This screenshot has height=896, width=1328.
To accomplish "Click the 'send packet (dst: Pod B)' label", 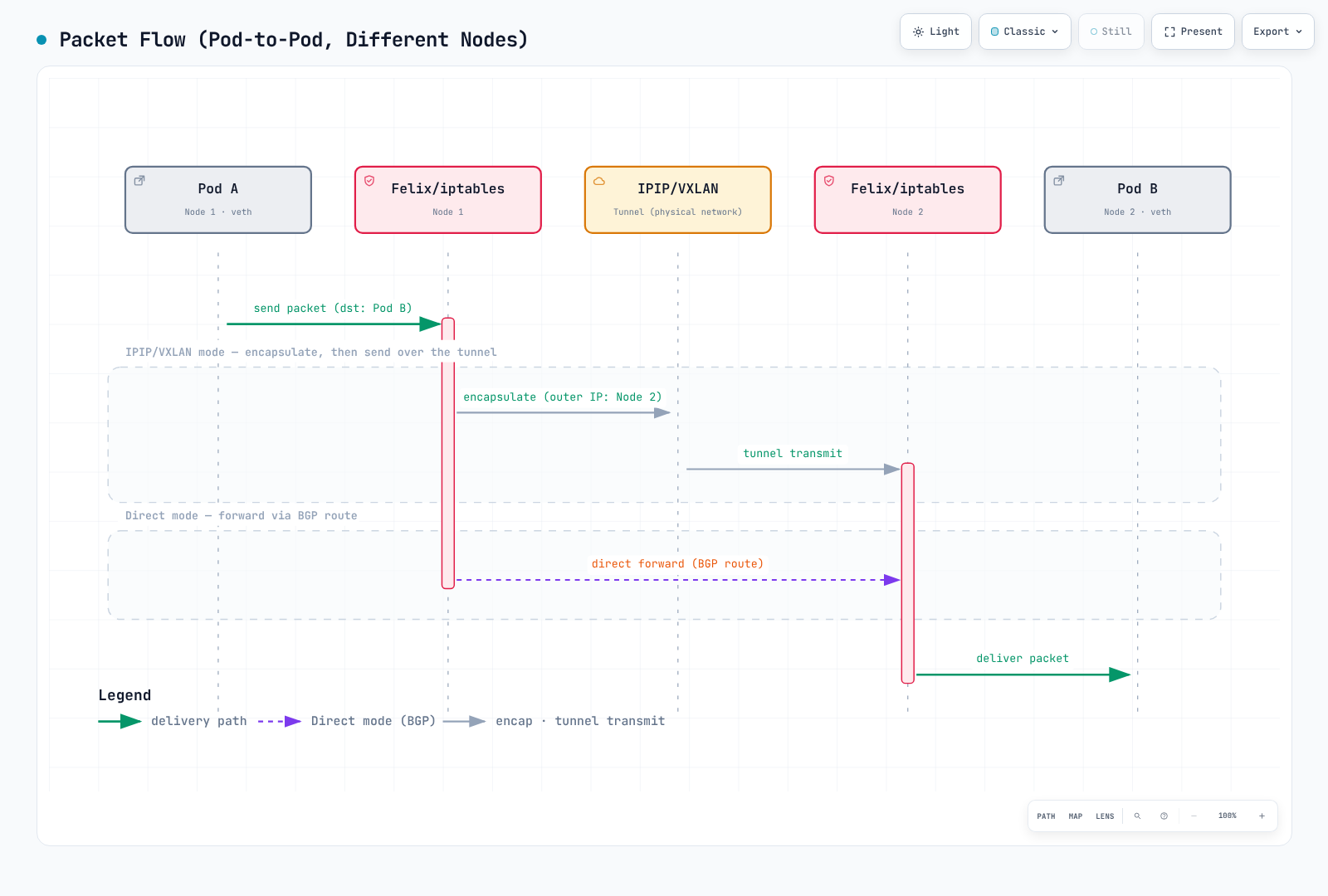I will (x=333, y=308).
